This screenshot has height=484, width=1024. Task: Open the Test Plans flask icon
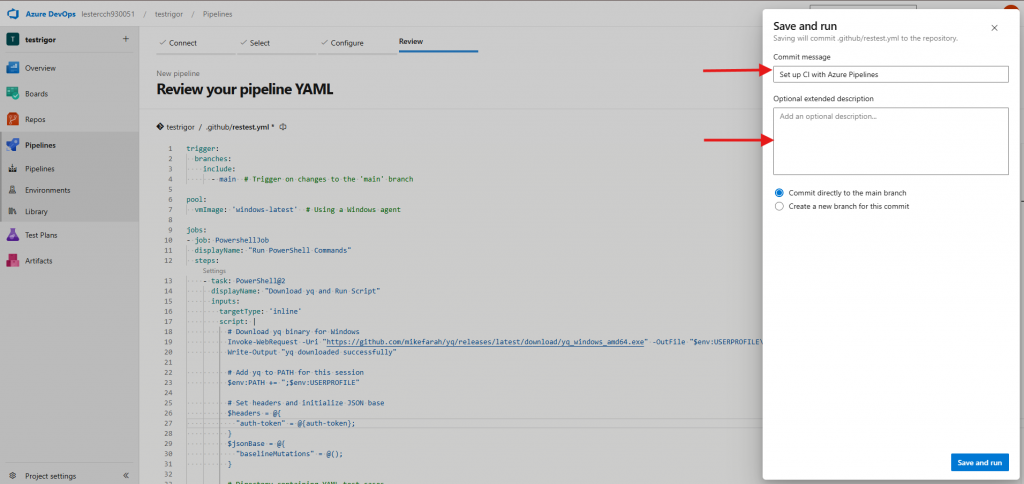pyautogui.click(x=12, y=234)
